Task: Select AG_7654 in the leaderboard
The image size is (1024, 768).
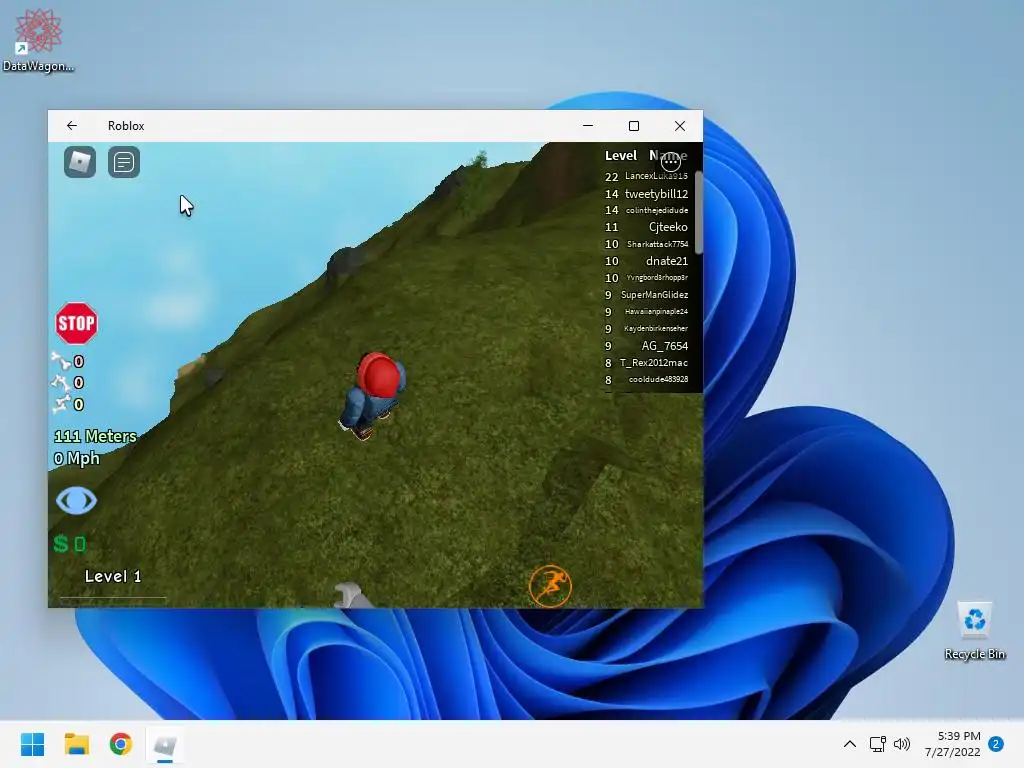Action: [x=665, y=345]
